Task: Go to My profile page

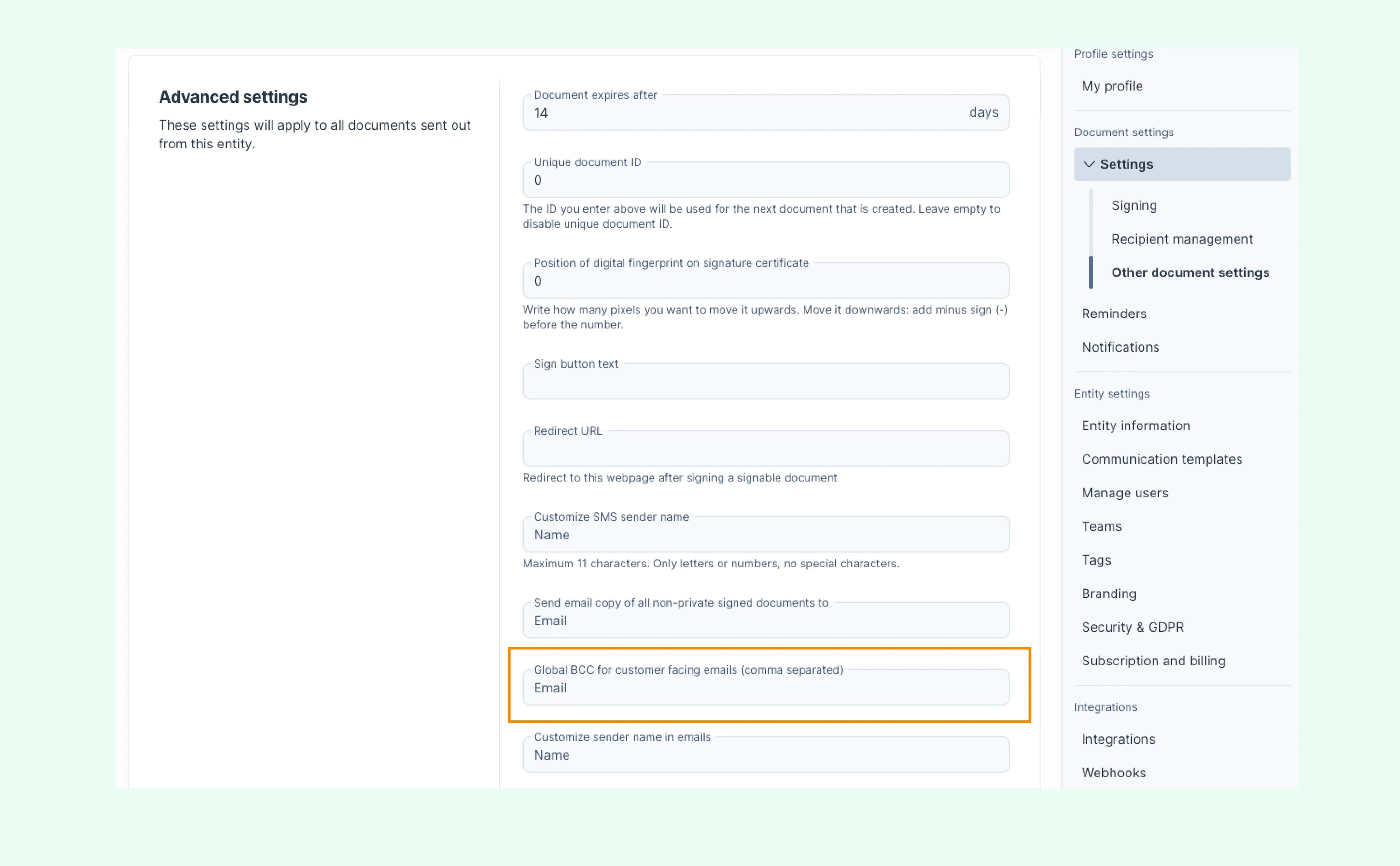Action: (x=1112, y=86)
